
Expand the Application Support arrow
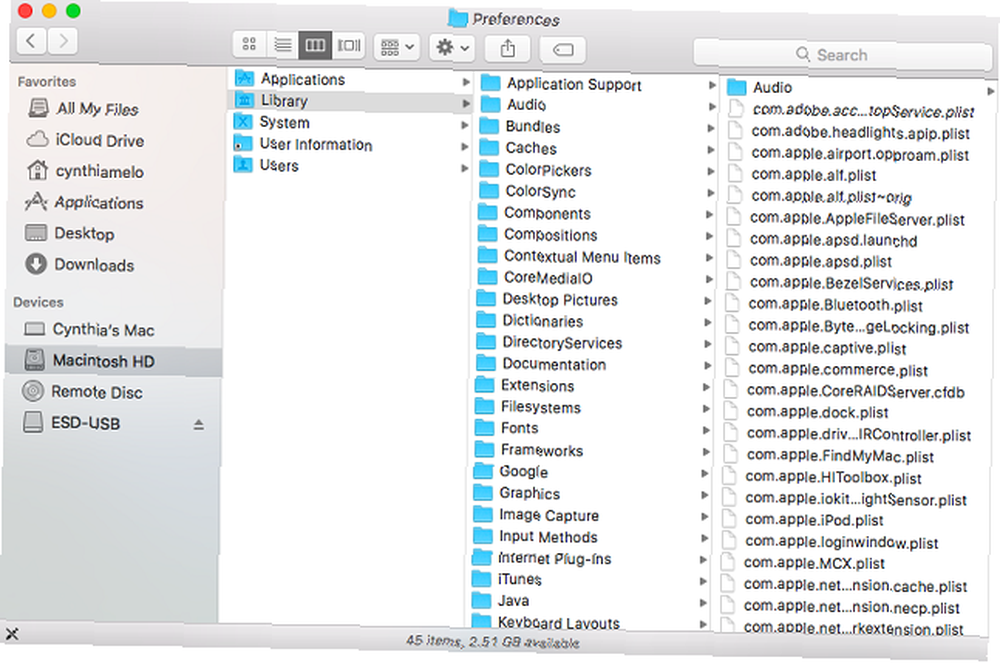coord(712,85)
